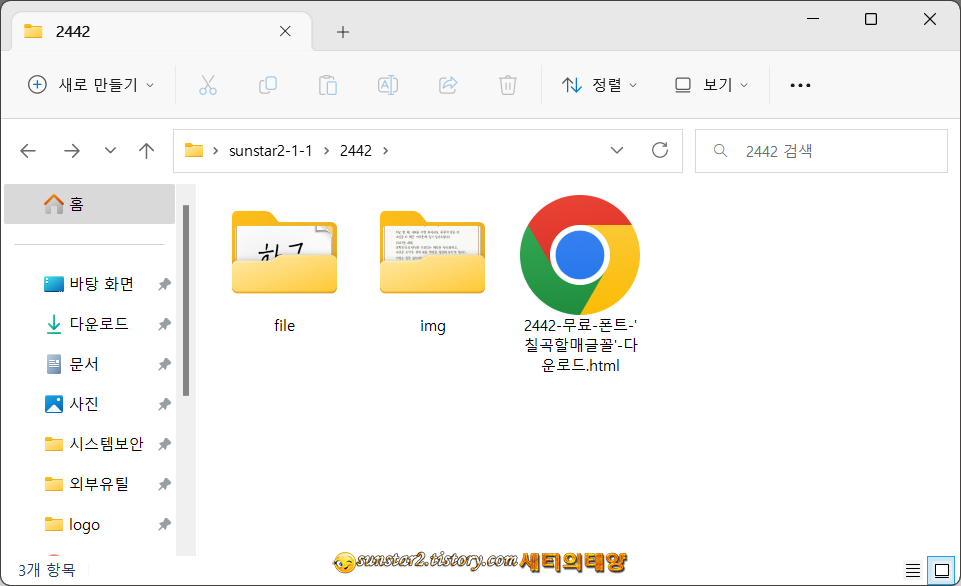Click the Copy icon in the toolbar

pos(268,85)
